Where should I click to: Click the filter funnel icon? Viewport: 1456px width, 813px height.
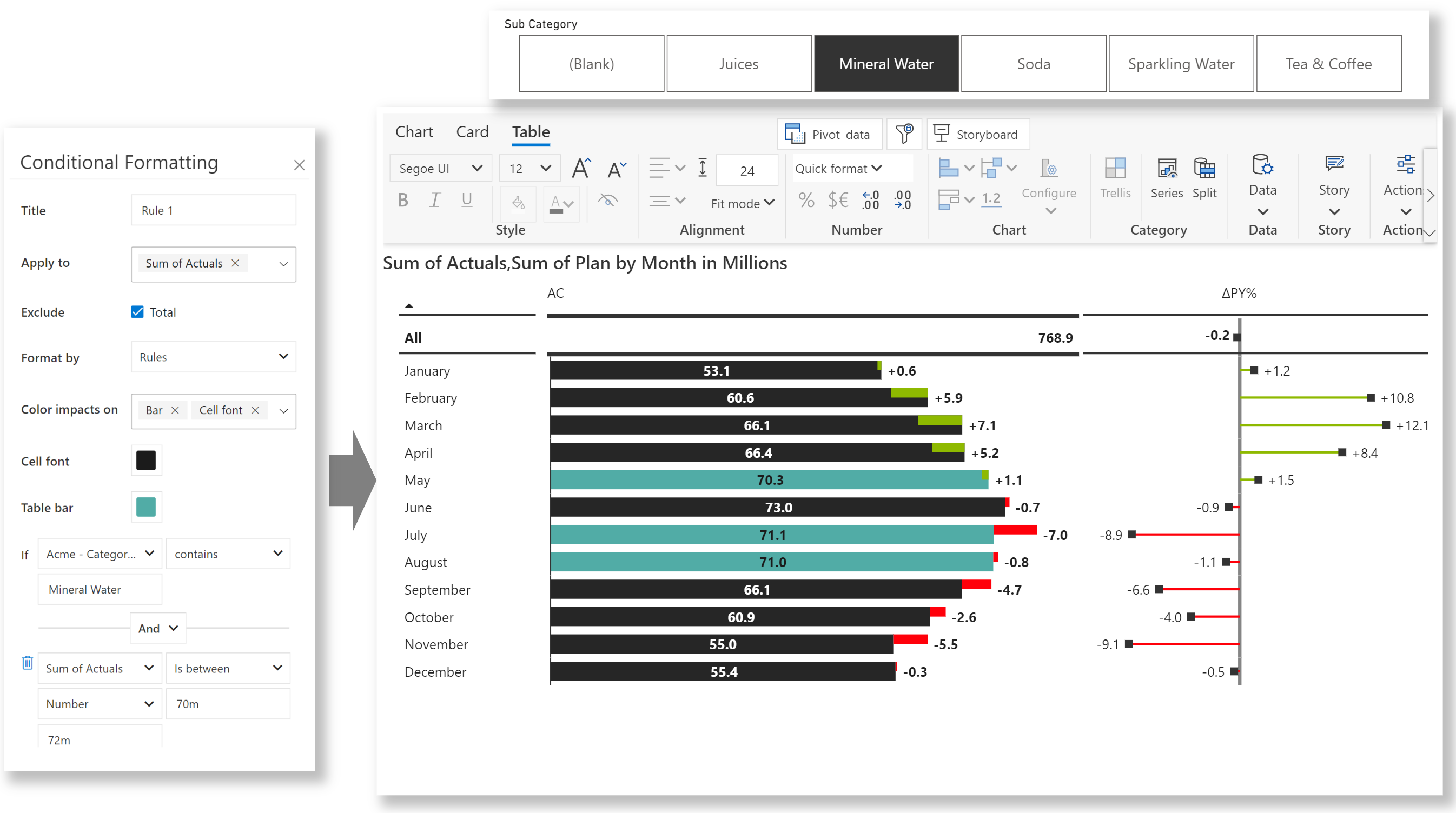tap(904, 134)
